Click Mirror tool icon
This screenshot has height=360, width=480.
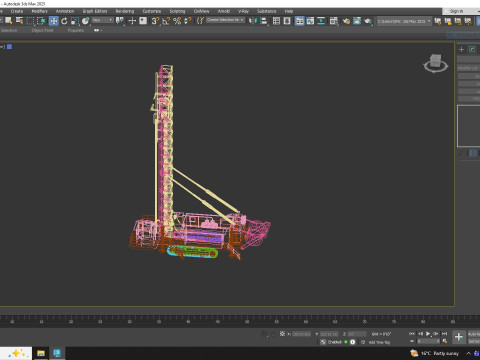click(x=253, y=21)
